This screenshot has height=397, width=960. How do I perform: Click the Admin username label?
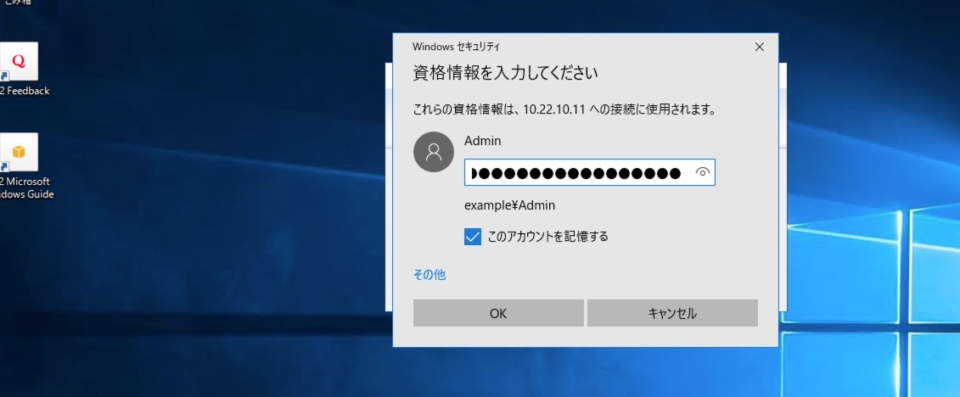(482, 141)
